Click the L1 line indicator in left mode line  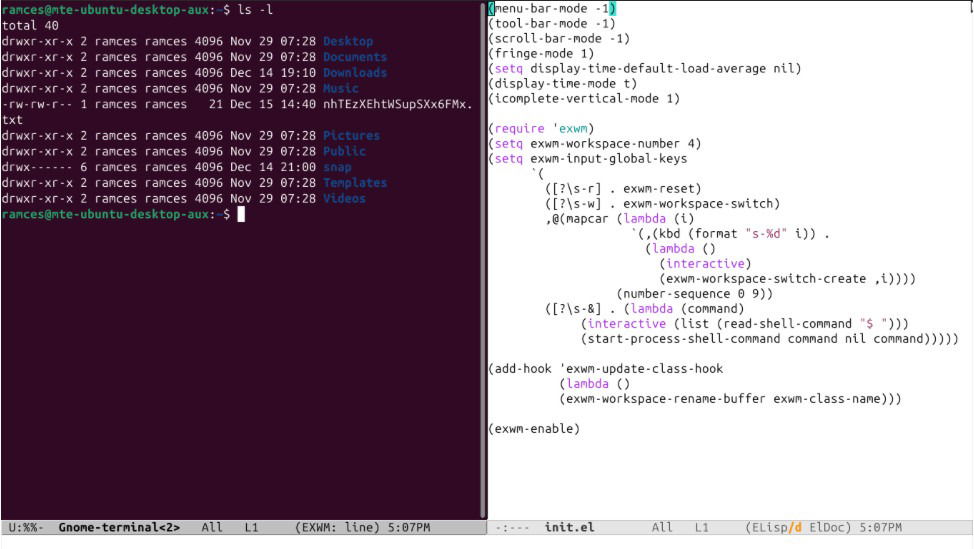pos(251,527)
